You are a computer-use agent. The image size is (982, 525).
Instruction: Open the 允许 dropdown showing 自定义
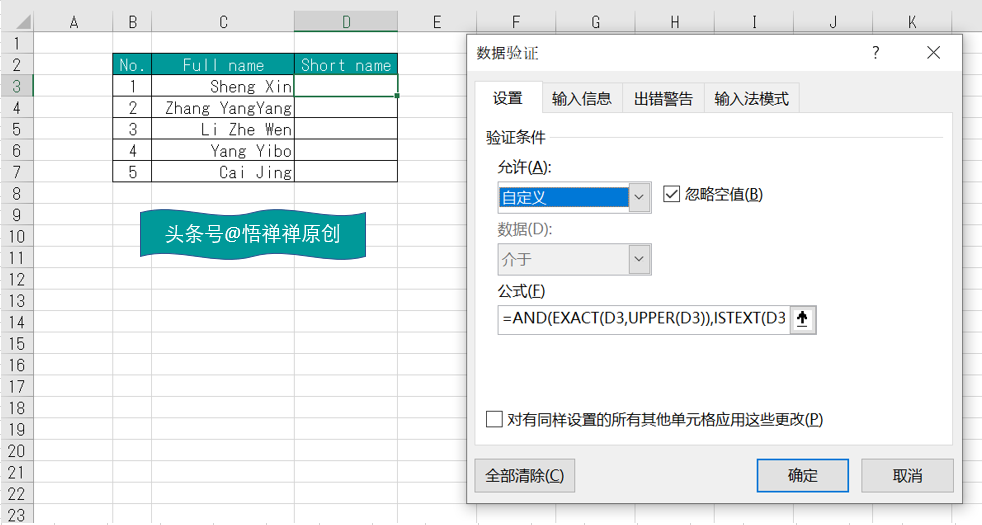[639, 197]
